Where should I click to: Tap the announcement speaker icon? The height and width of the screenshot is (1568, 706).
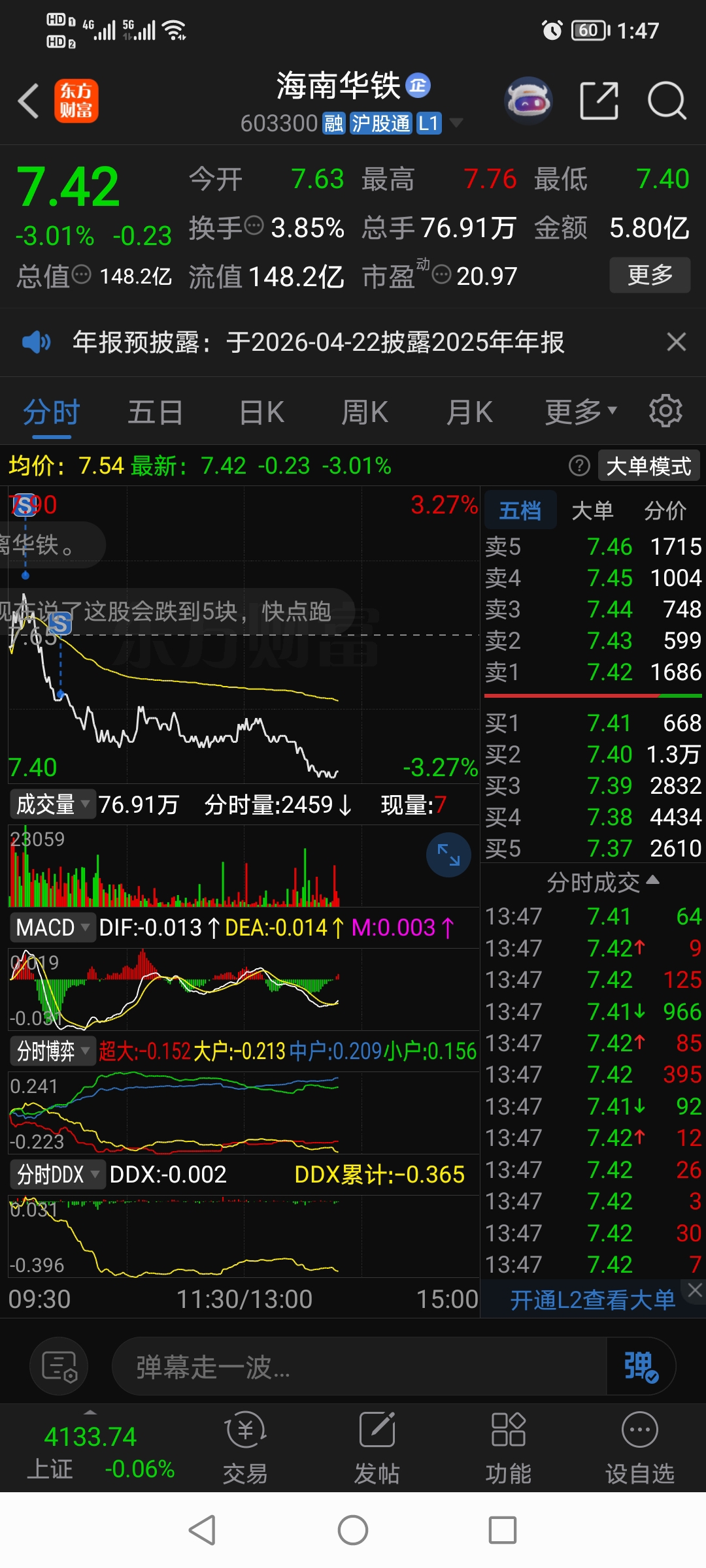coord(36,342)
